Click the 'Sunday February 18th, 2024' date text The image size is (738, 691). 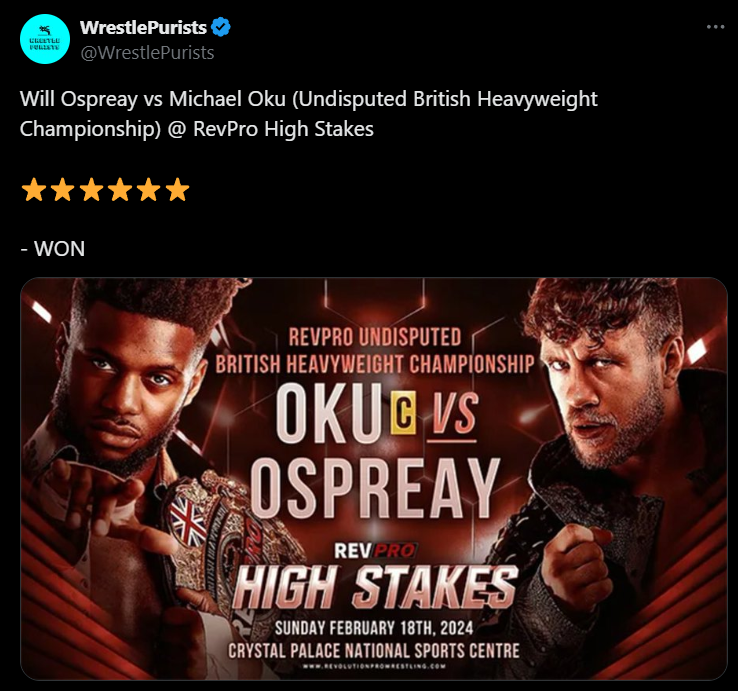click(x=374, y=628)
